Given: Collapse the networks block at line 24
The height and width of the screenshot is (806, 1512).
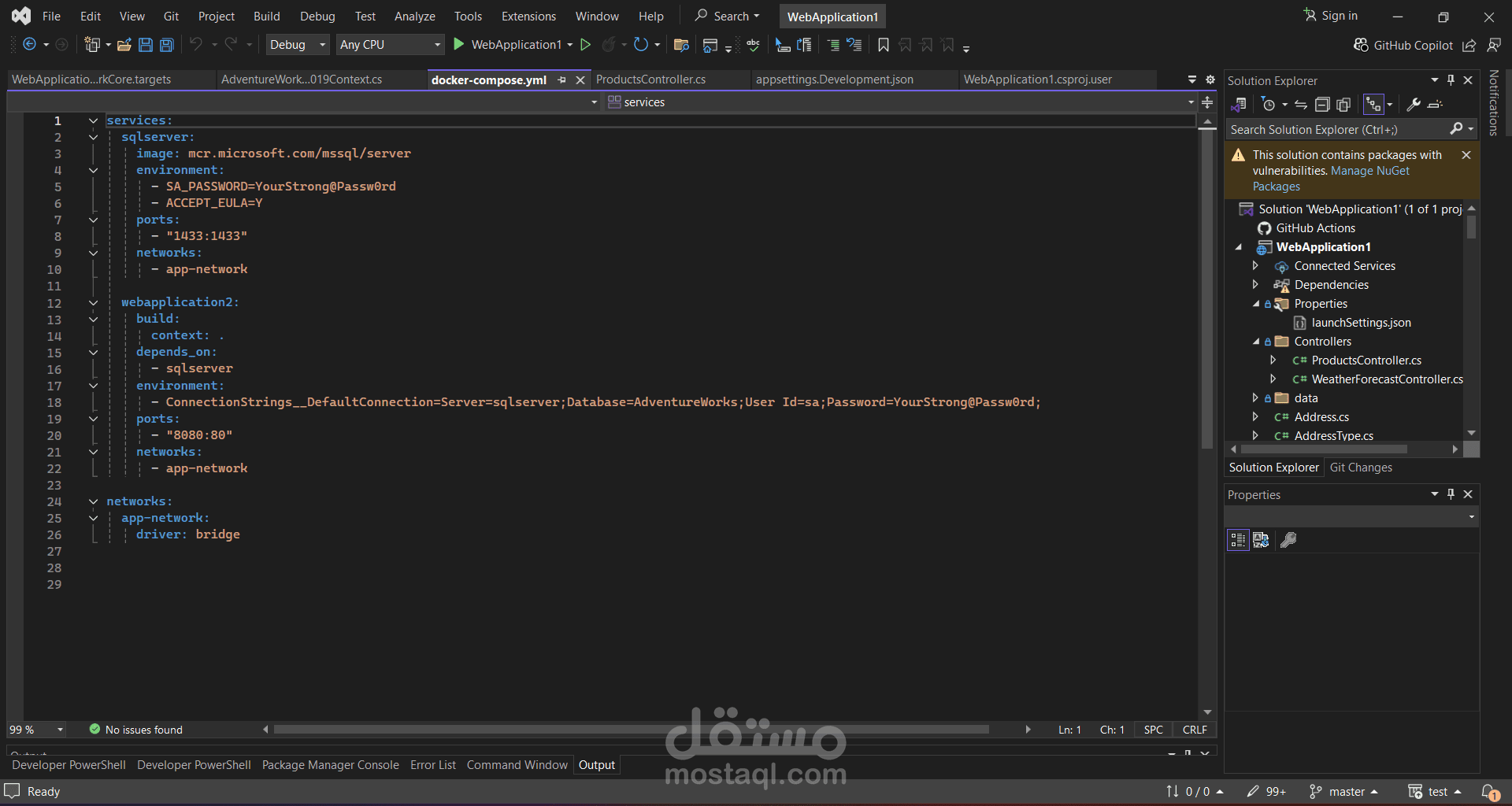Looking at the screenshot, I should pos(93,501).
